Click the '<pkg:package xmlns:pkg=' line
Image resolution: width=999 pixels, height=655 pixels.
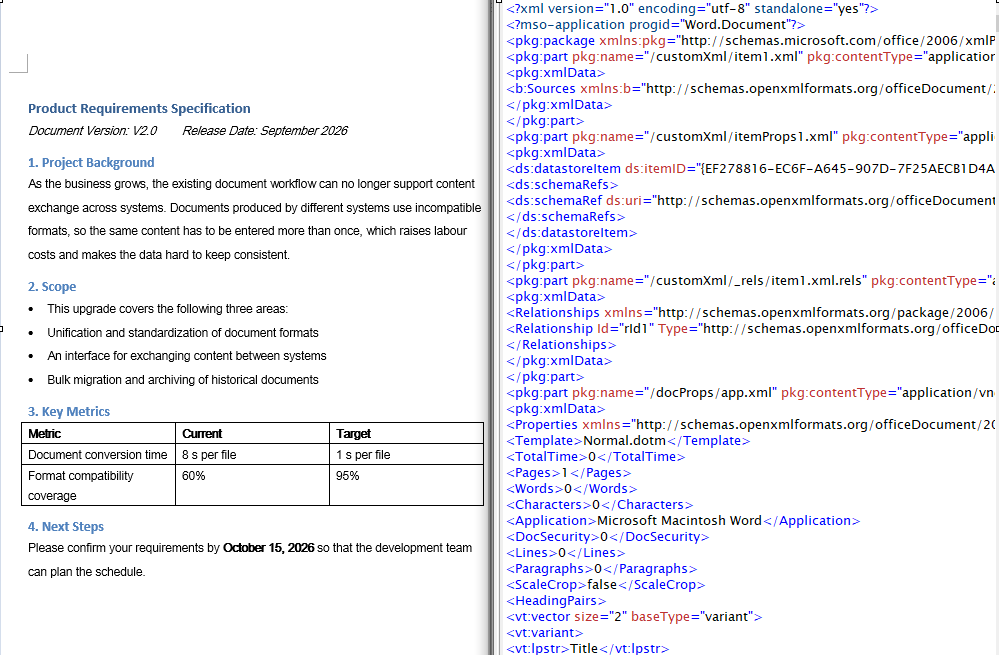coord(751,41)
